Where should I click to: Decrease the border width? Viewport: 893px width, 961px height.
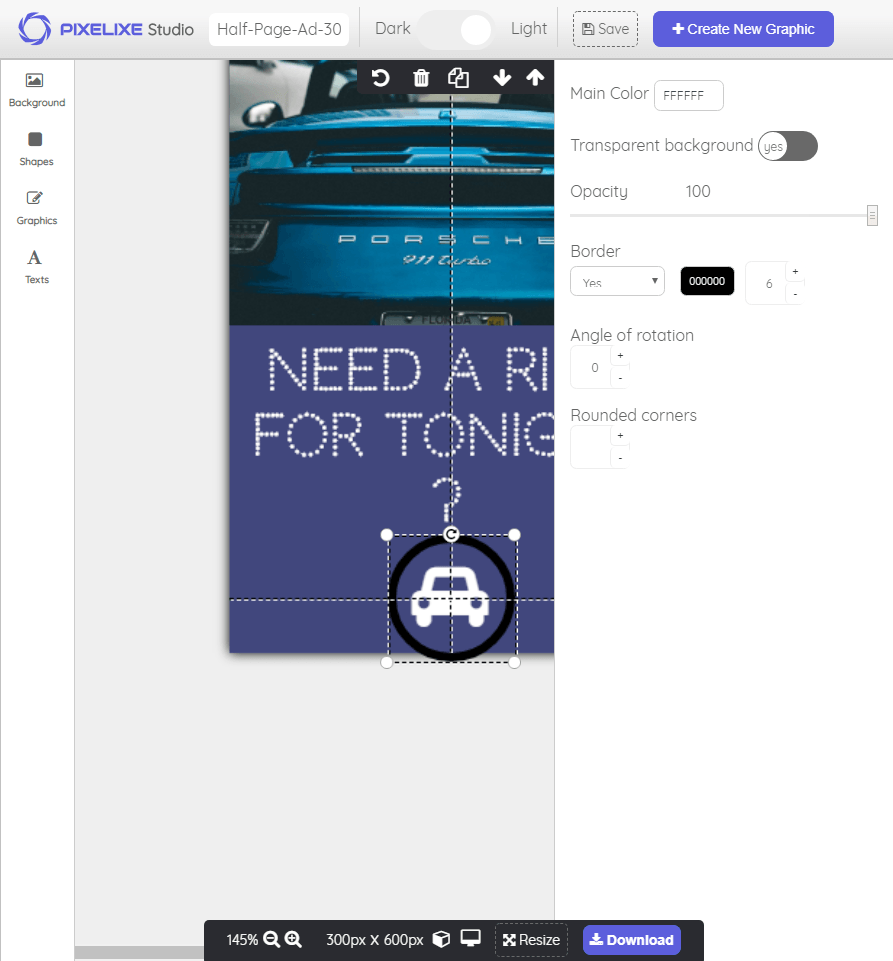pos(795,294)
